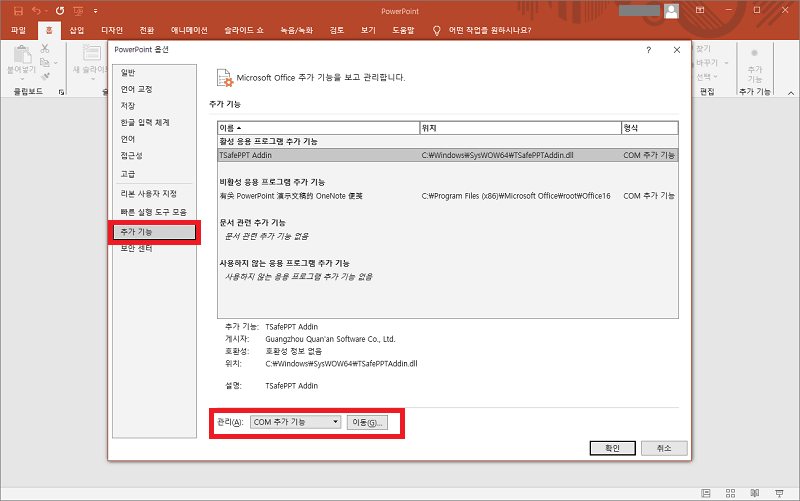
Task: Click the Save icon in quick access toolbar
Action: (18, 11)
